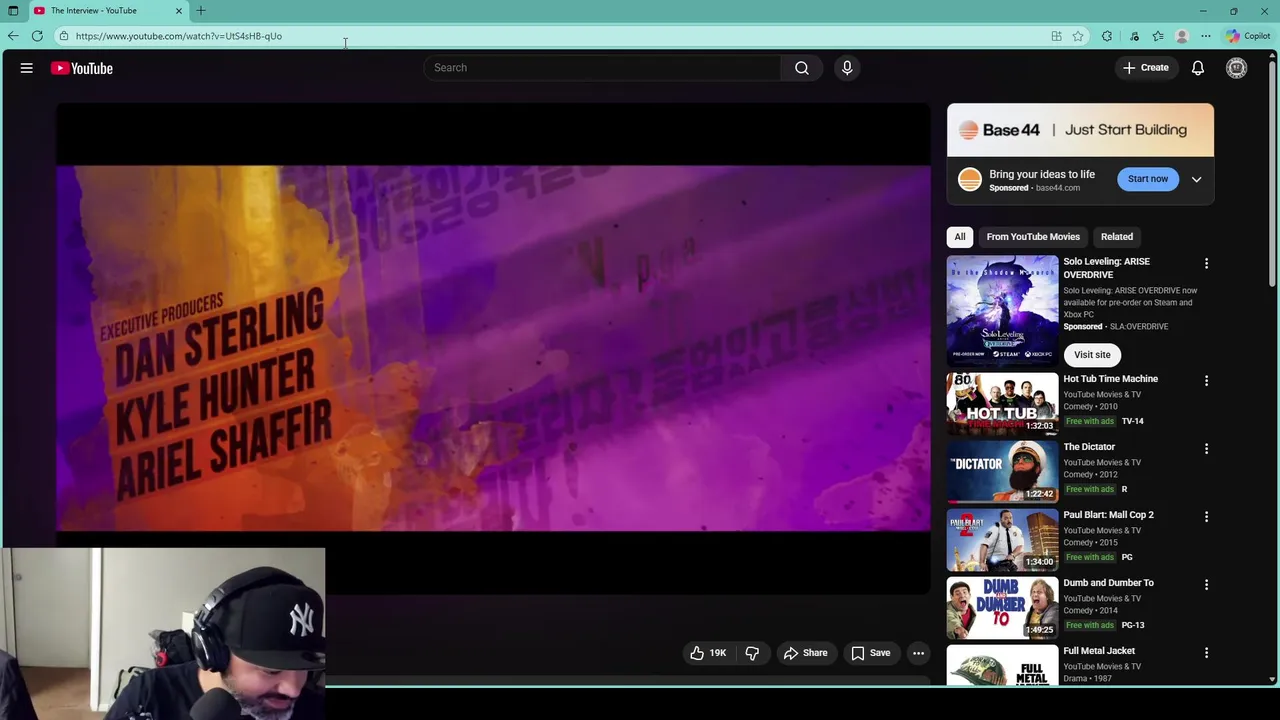Reload the current page
This screenshot has width=1280, height=720.
pos(37,36)
